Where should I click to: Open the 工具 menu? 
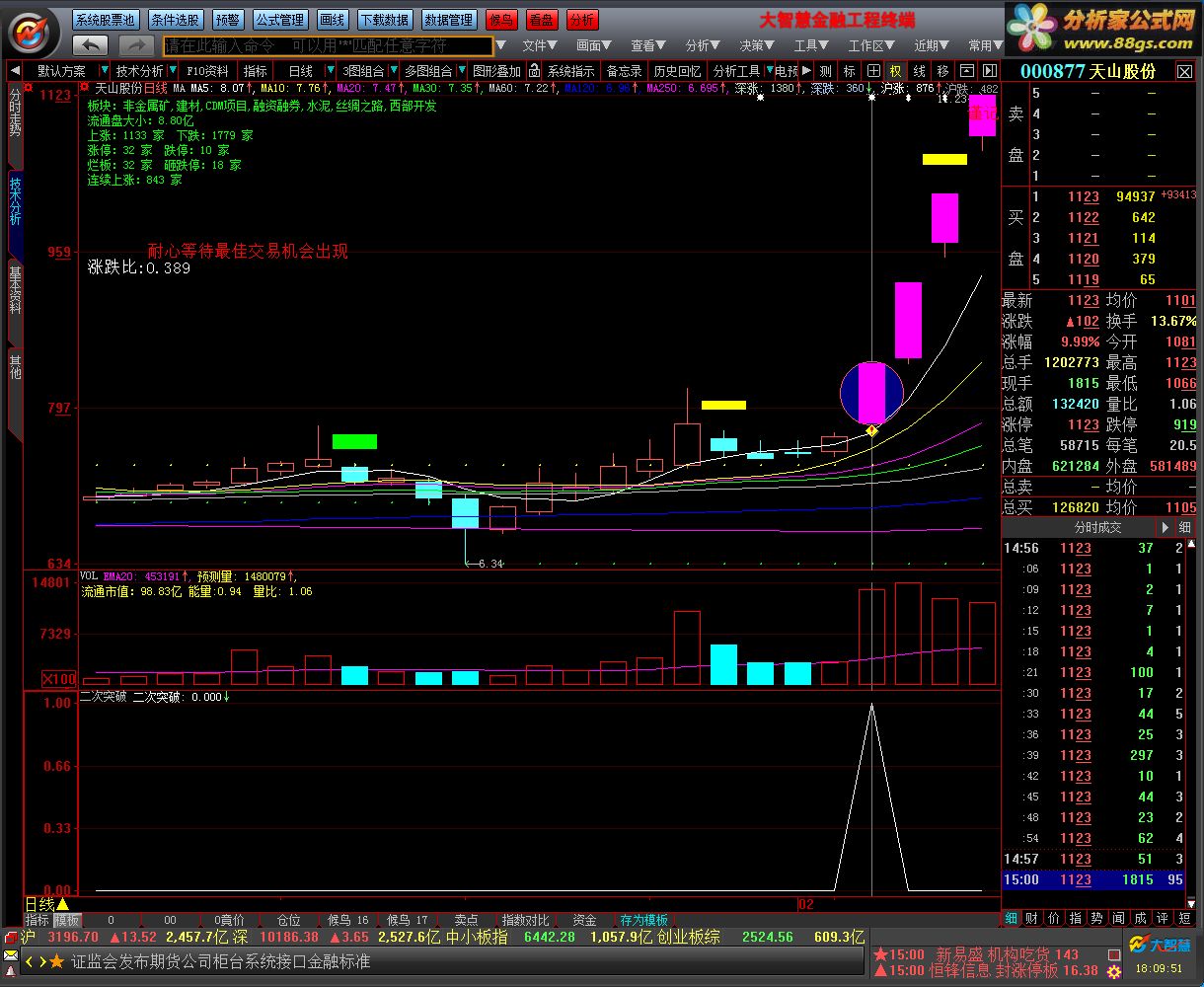(811, 45)
